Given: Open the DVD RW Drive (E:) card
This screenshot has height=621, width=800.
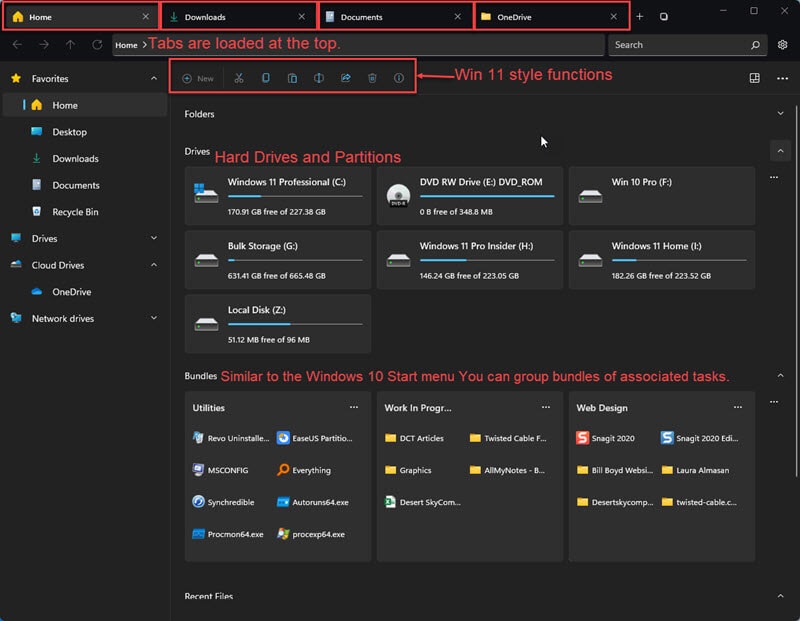Looking at the screenshot, I should 470,196.
